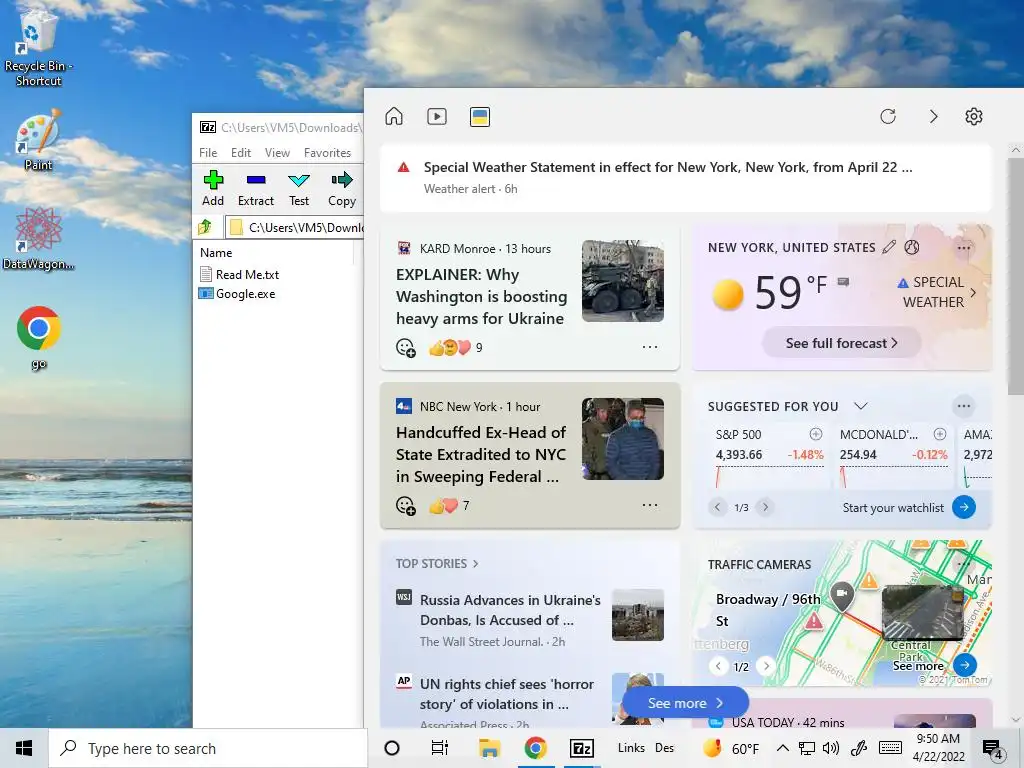Viewport: 1024px width, 768px height.
Task: Open Handcuffed Ex-Head of State article
Action: pyautogui.click(x=481, y=455)
